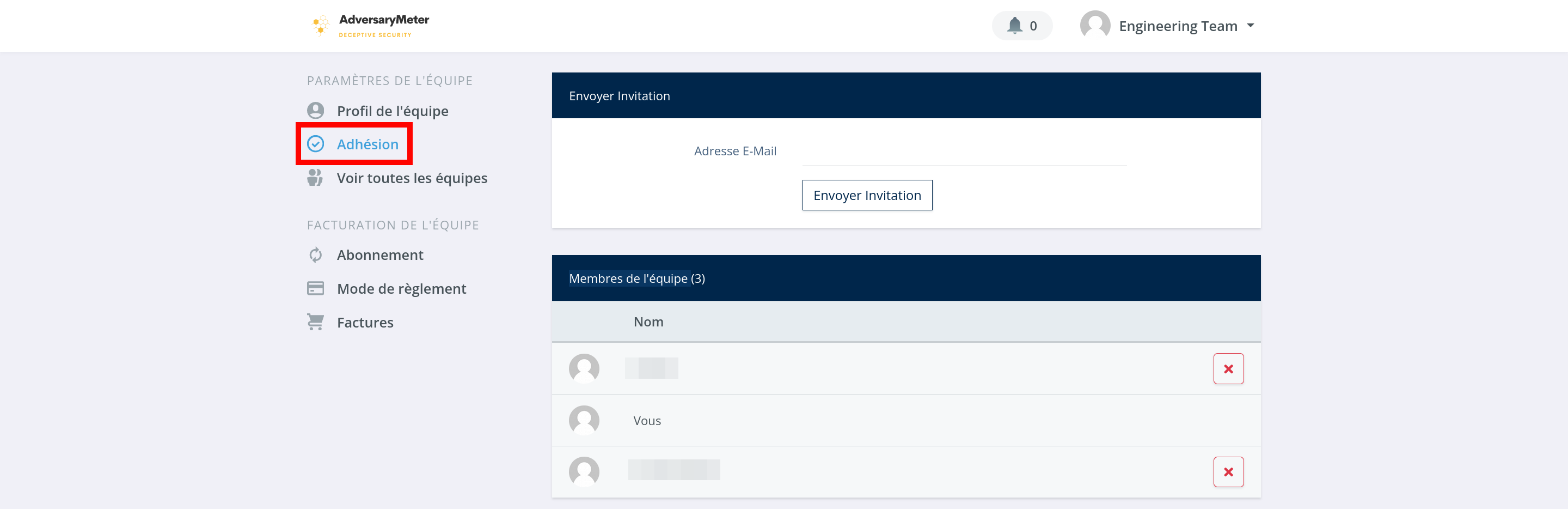
Task: Click into the Adresse E-Mail field
Action: click(964, 152)
